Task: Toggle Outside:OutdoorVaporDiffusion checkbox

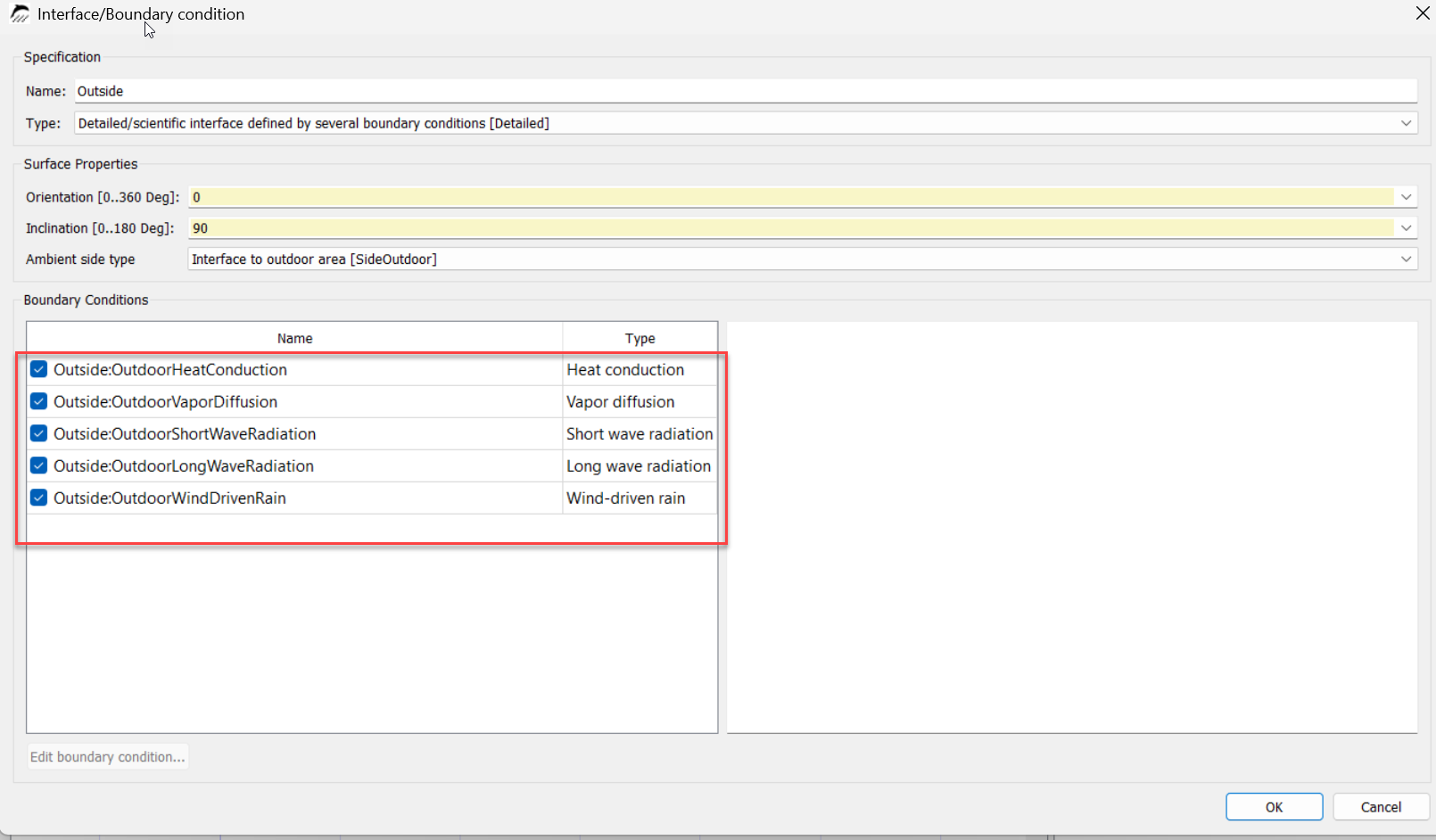Action: [x=38, y=401]
